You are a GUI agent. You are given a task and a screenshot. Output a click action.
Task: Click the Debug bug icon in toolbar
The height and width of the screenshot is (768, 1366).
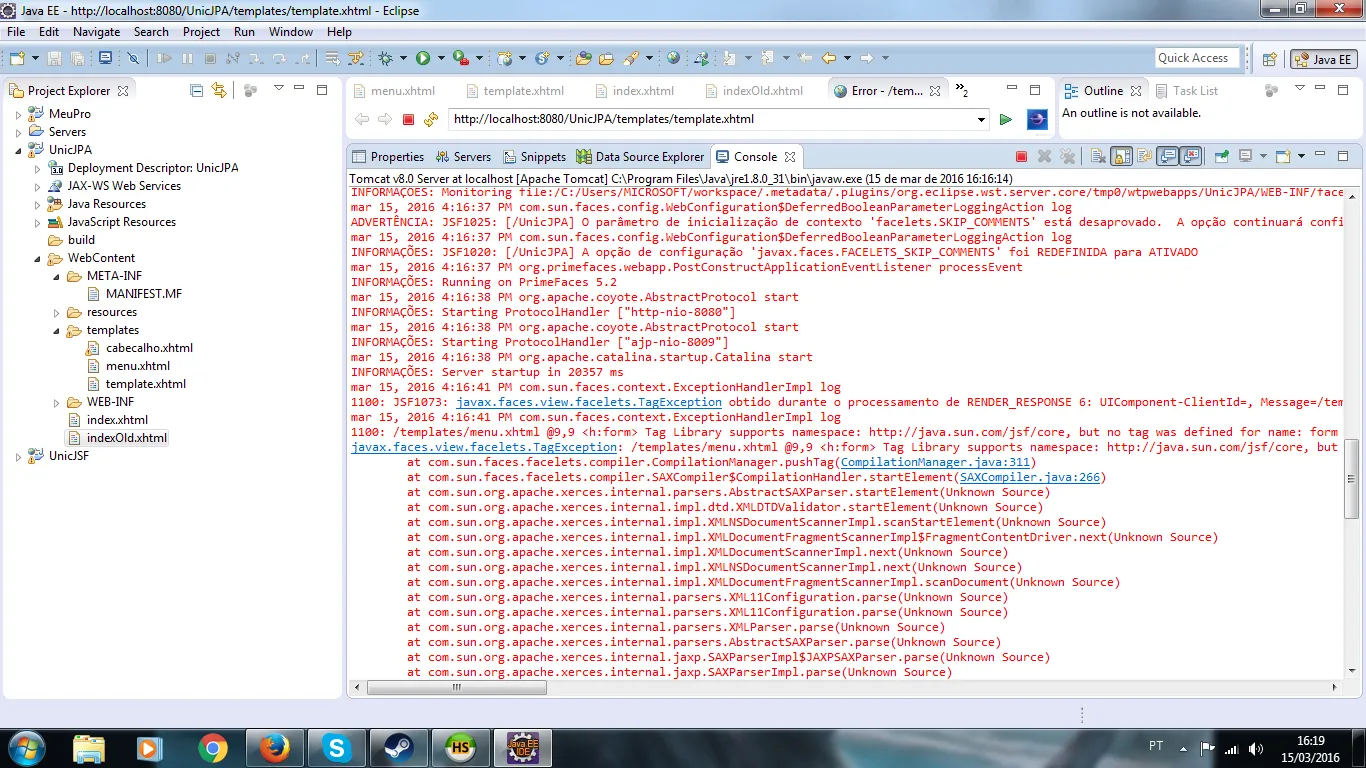coord(386,59)
